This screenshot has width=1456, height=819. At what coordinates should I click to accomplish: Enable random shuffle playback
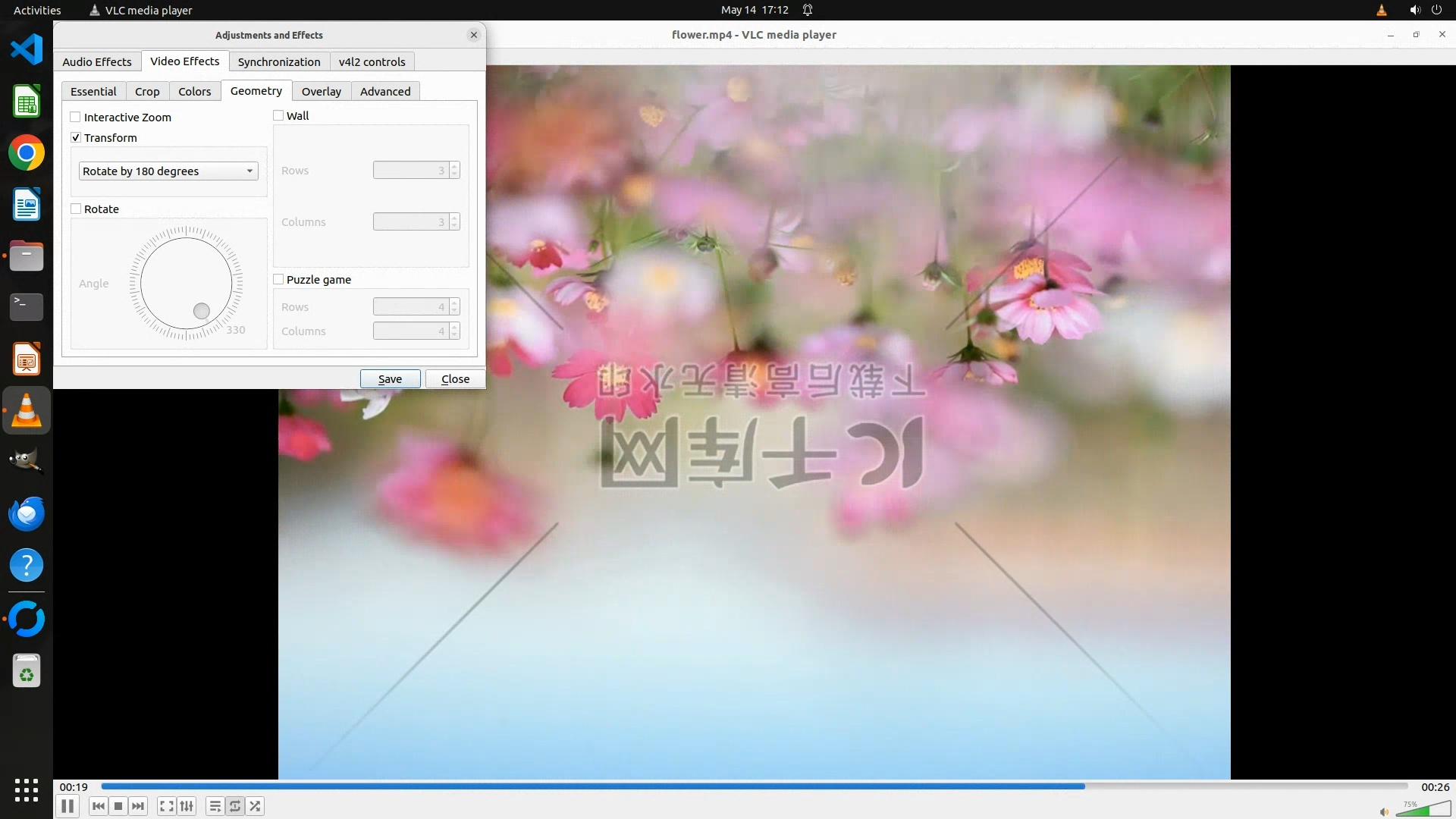tap(256, 806)
